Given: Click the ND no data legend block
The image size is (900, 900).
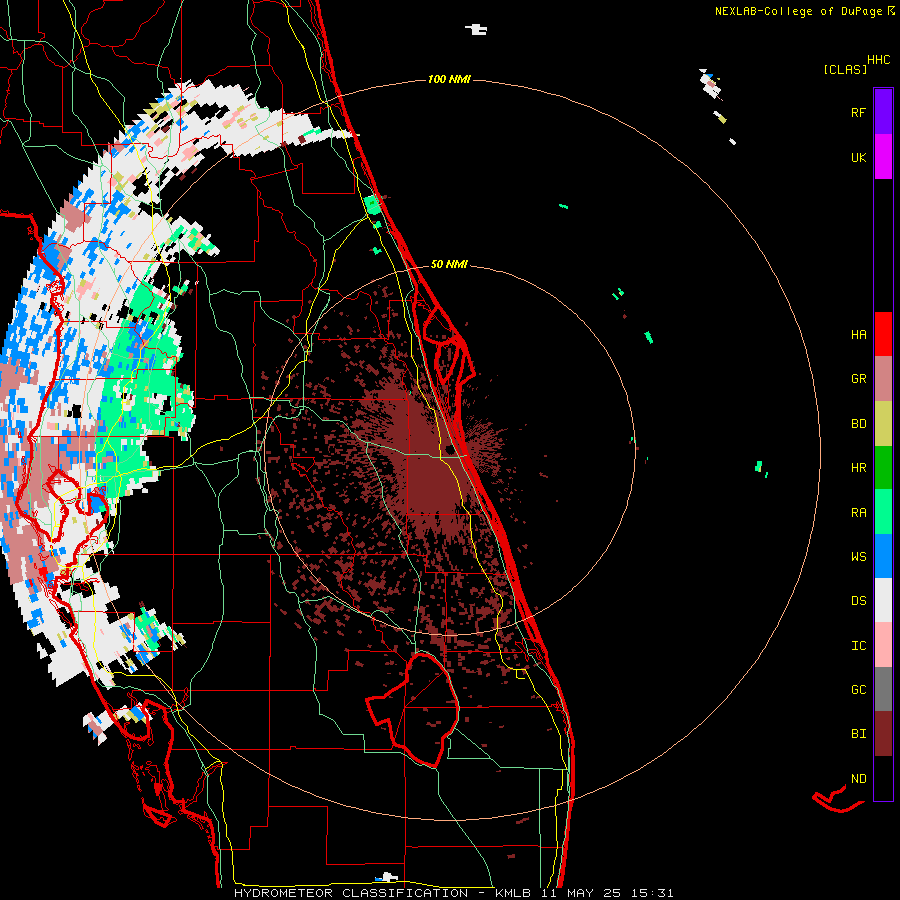Looking at the screenshot, I should (883, 778).
